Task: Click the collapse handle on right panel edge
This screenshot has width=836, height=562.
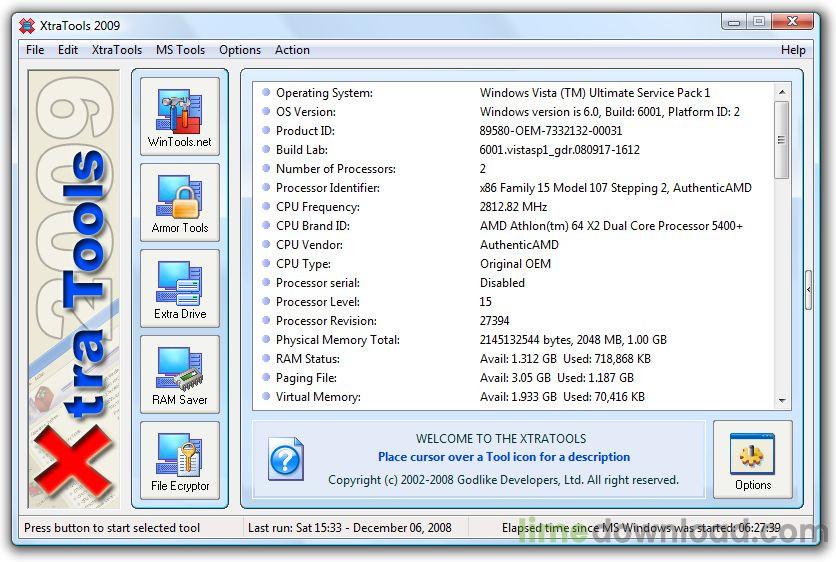Action: [x=808, y=290]
